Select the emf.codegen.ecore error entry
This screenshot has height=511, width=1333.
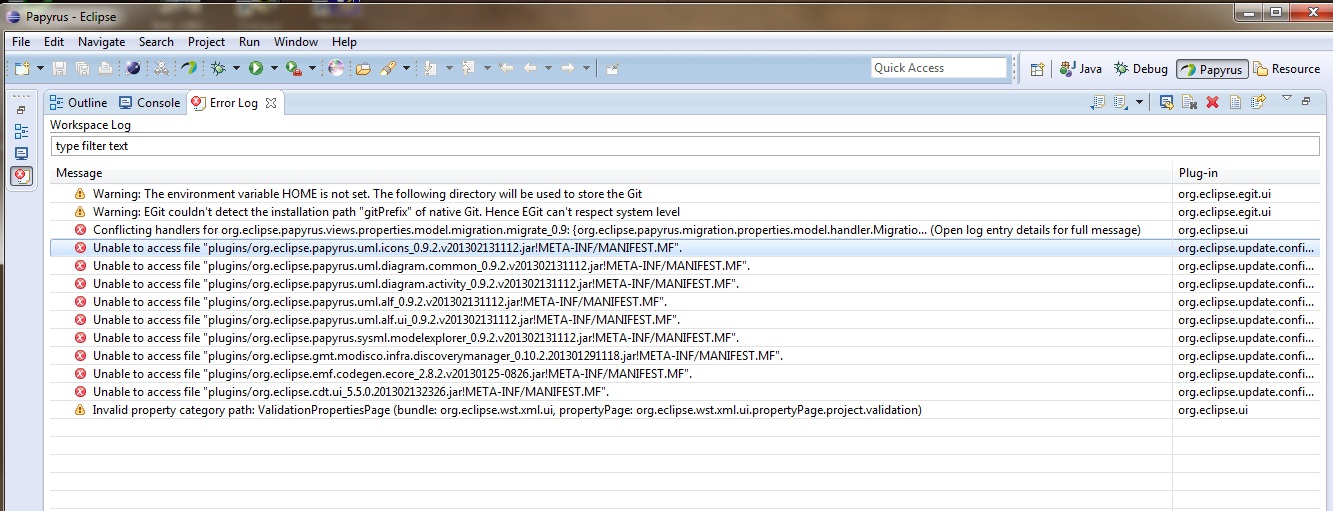[685, 374]
